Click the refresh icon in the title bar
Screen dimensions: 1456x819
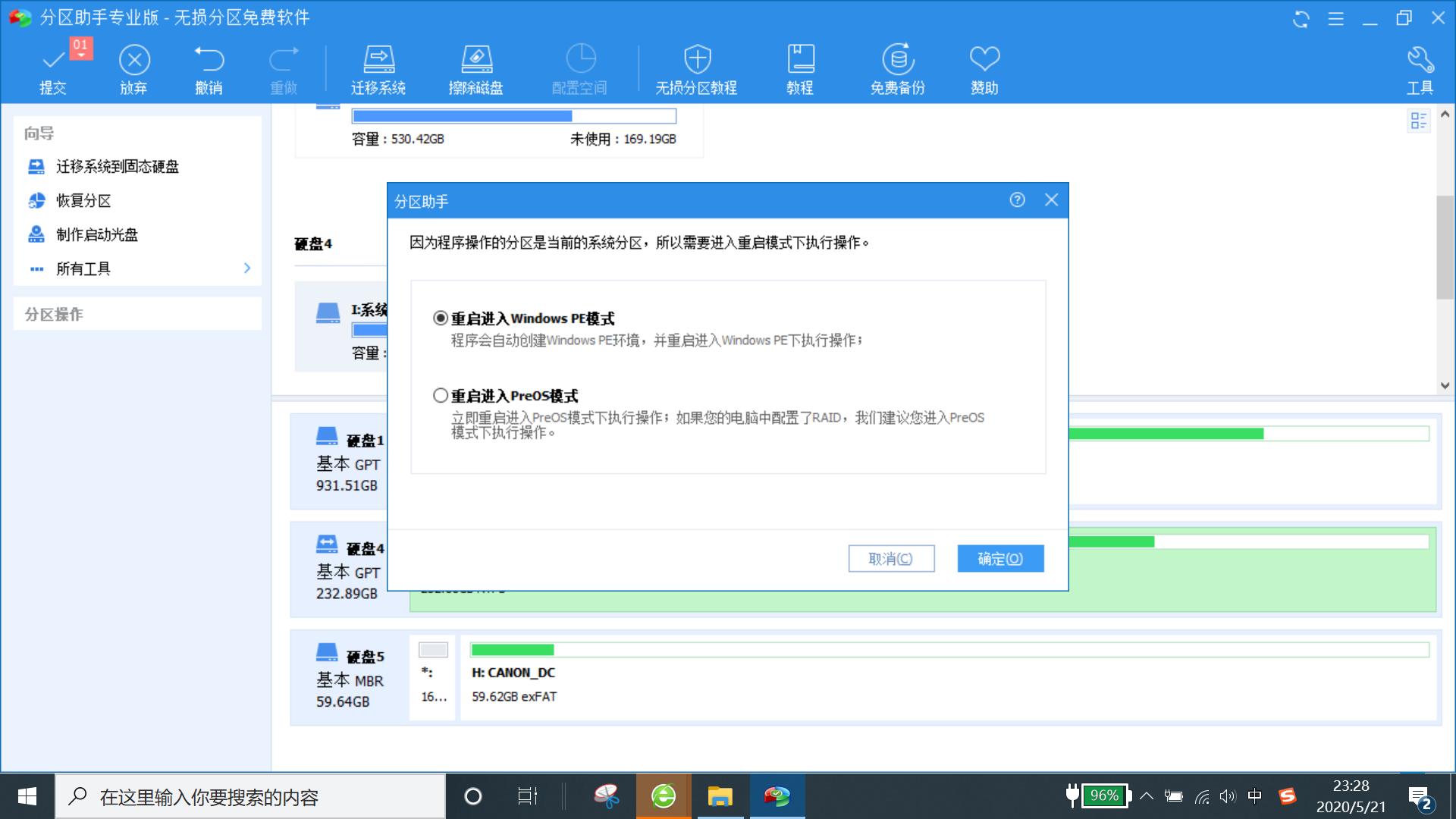pyautogui.click(x=1300, y=20)
